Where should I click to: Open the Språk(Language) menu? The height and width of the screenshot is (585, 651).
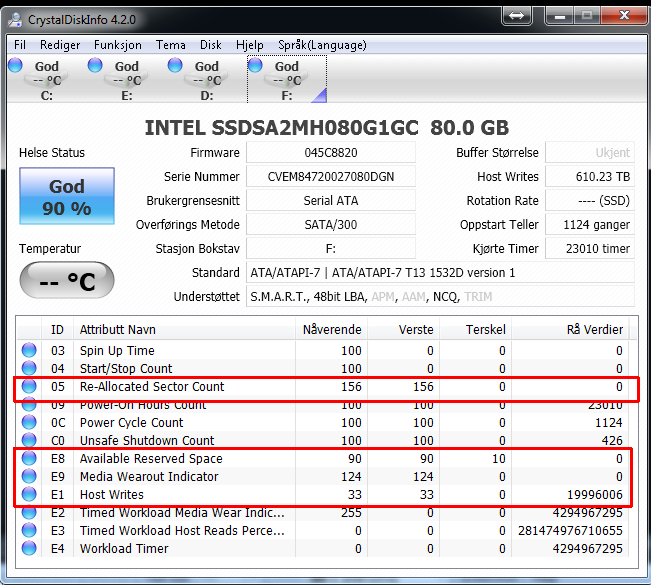[x=322, y=45]
